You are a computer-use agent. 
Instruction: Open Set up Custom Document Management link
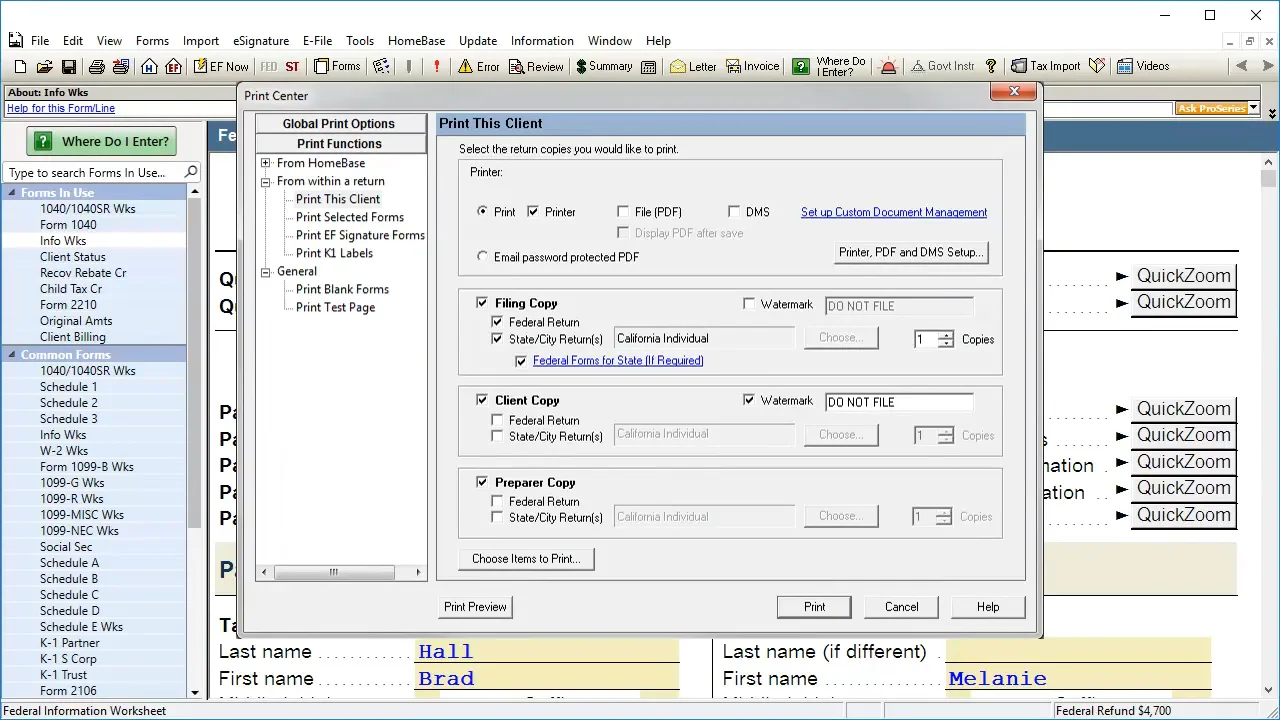click(x=894, y=212)
